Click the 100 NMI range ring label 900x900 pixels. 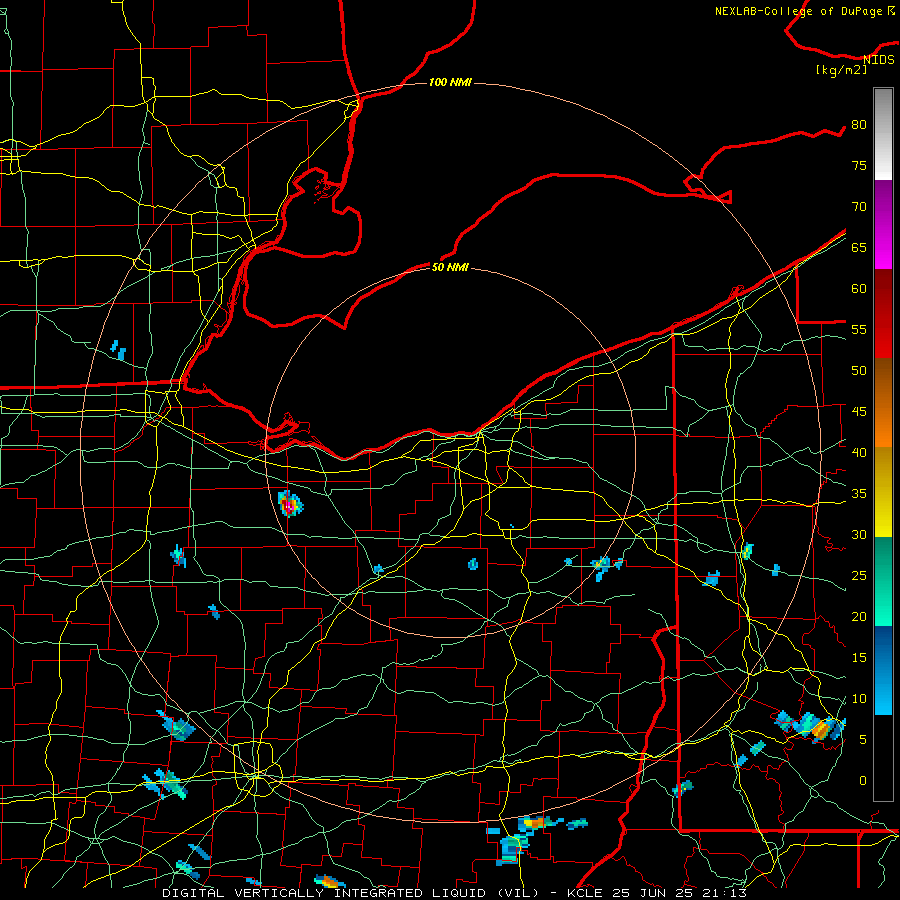450,83
